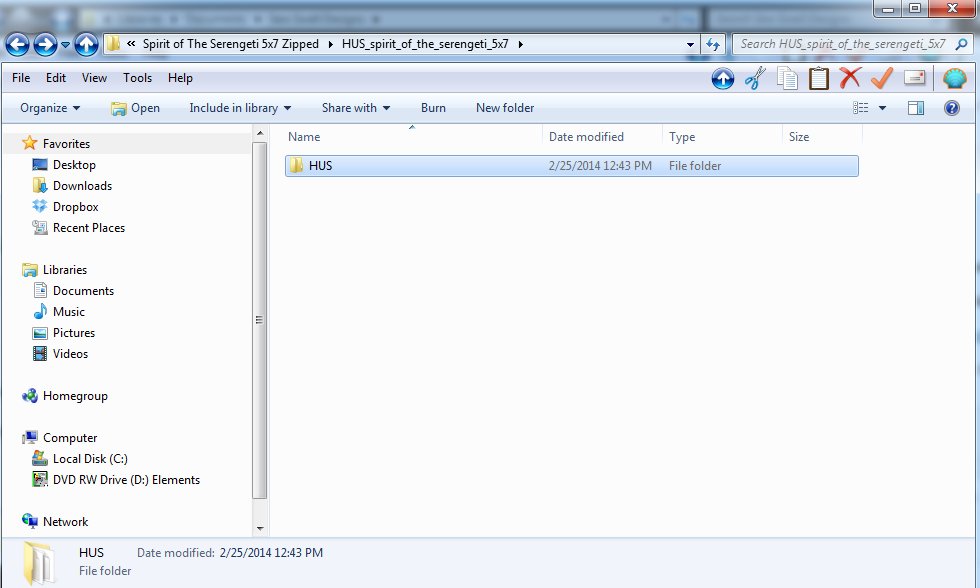The height and width of the screenshot is (588, 980).
Task: Open Local Disk (C:)
Action: 90,459
